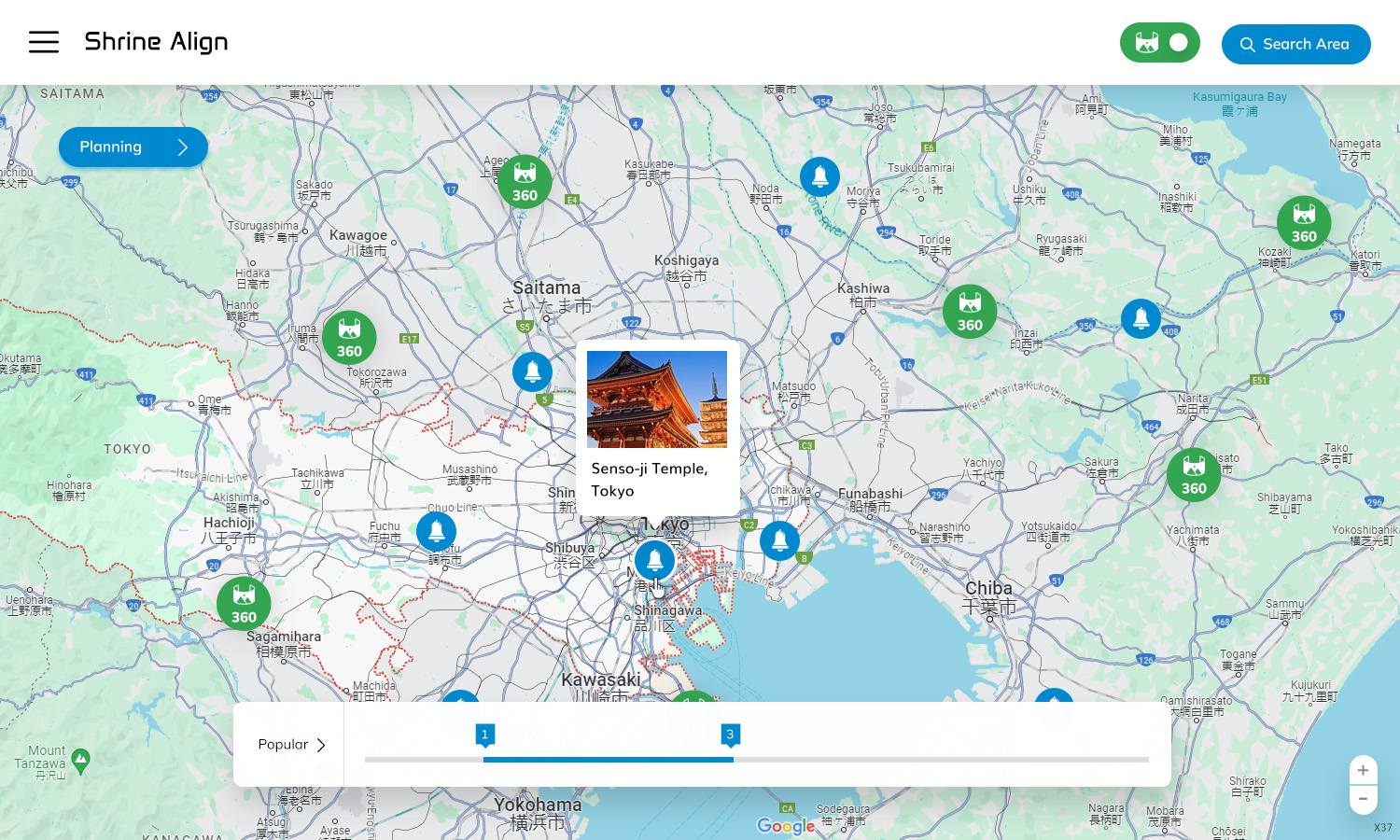Click the bell marker near Fuchu
Screen dimensions: 1400x840
[x=436, y=532]
